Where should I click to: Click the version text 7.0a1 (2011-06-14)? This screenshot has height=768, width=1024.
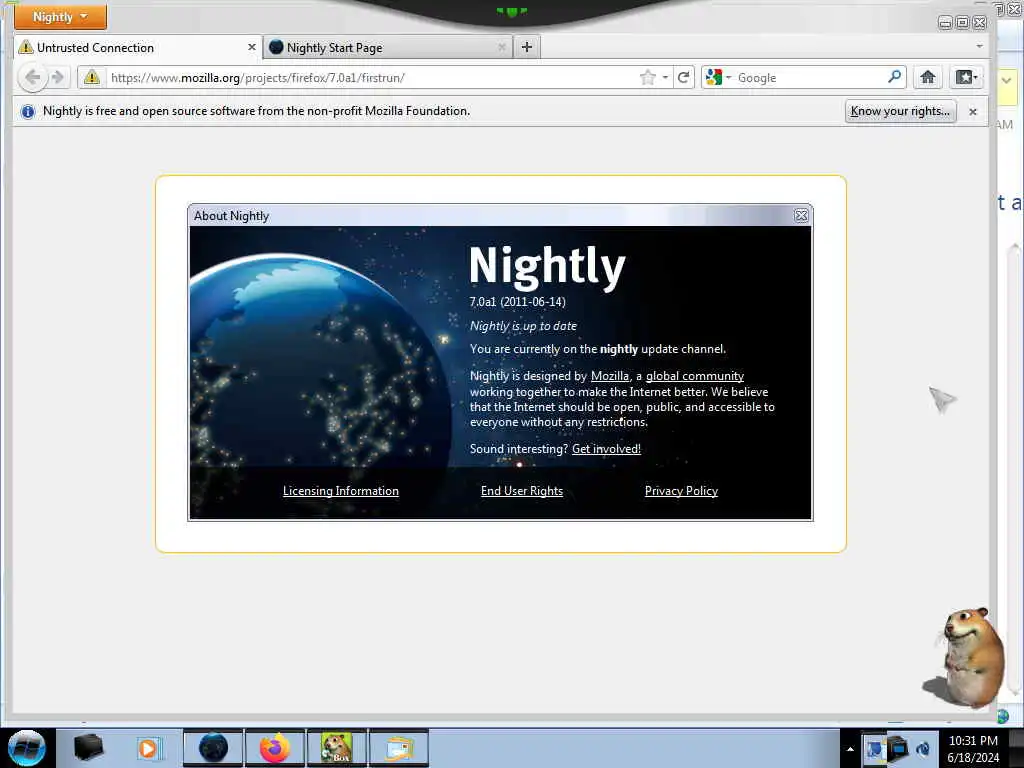(517, 302)
